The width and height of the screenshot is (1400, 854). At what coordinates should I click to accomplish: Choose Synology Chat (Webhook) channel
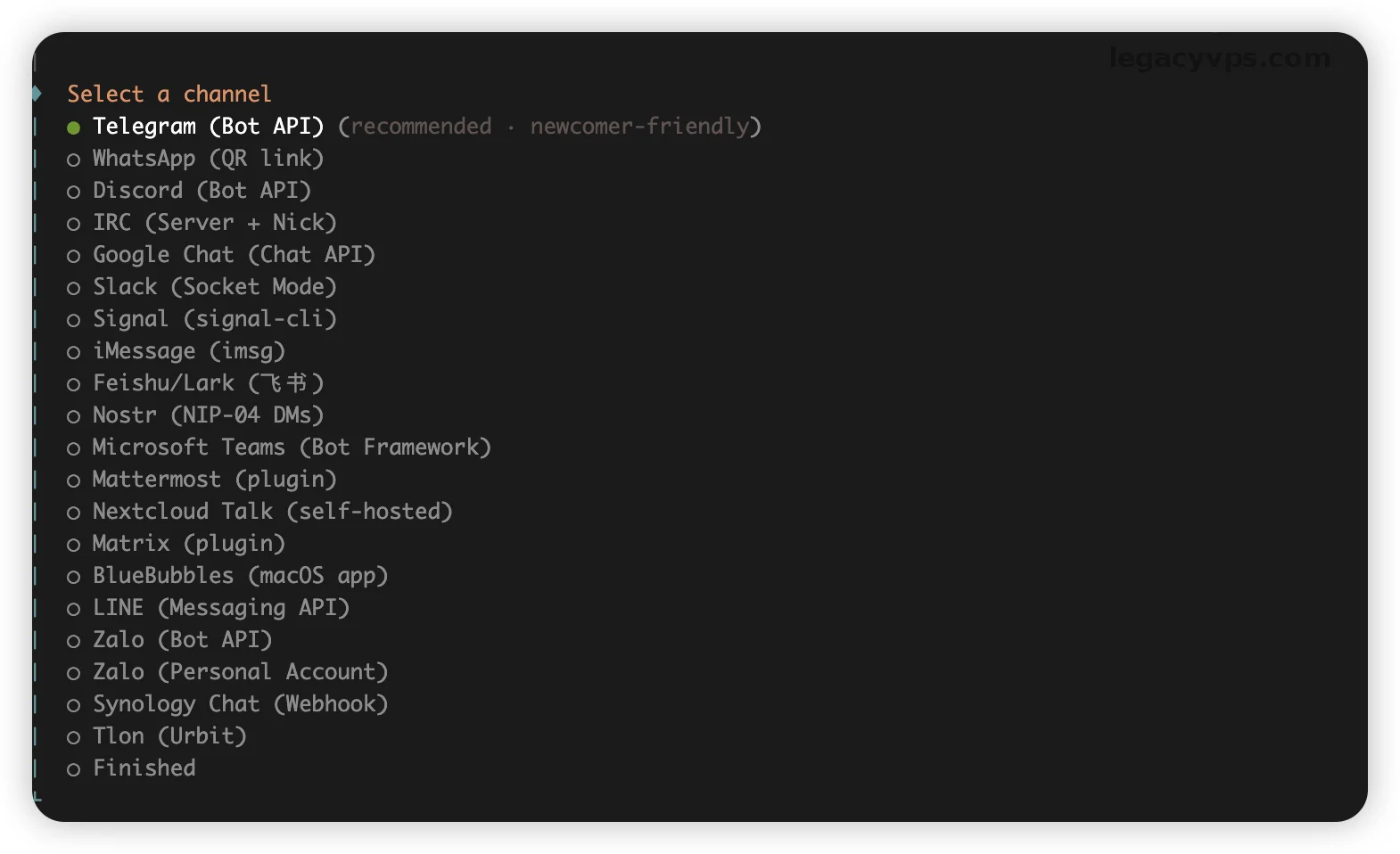pyautogui.click(x=240, y=704)
